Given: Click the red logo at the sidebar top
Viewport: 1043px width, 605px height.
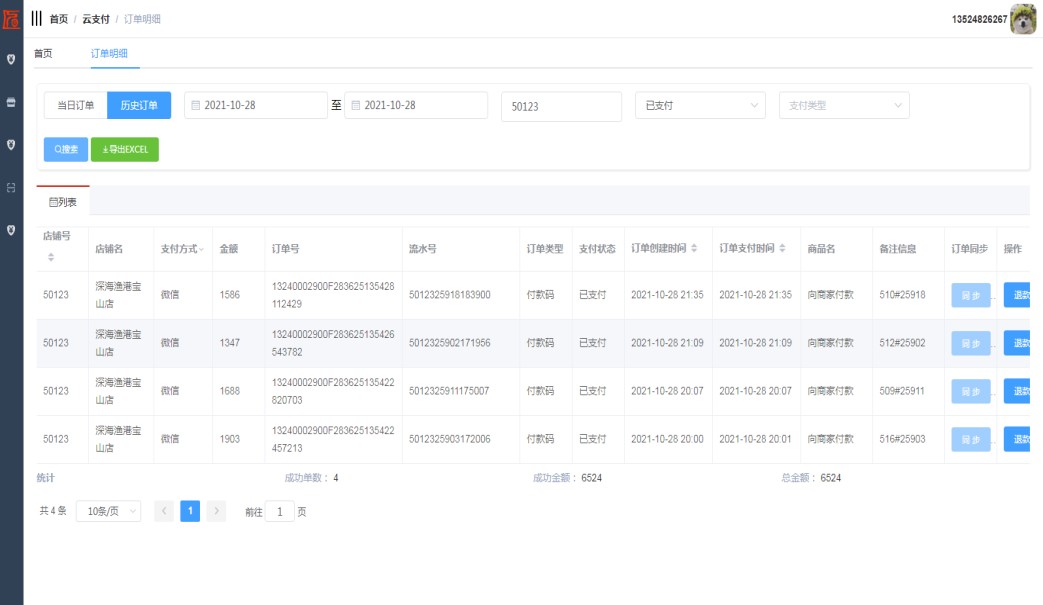Looking at the screenshot, I should click(11, 19).
